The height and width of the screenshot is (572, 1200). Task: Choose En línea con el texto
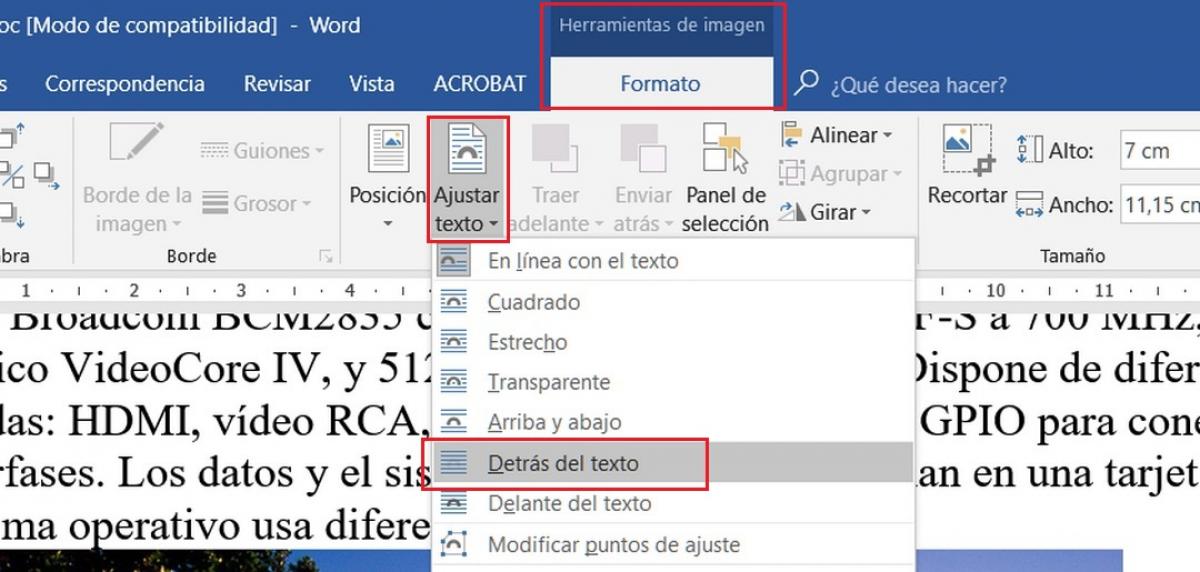tap(675, 261)
